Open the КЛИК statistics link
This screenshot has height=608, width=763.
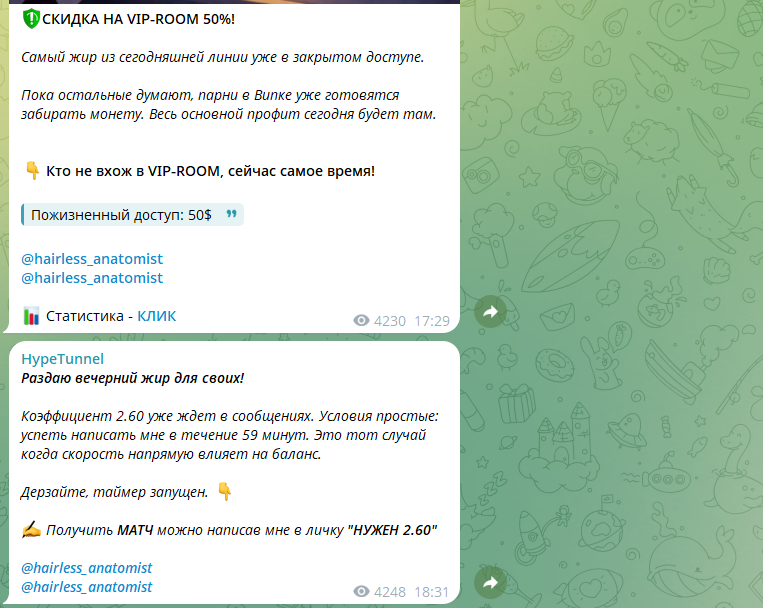tap(157, 316)
